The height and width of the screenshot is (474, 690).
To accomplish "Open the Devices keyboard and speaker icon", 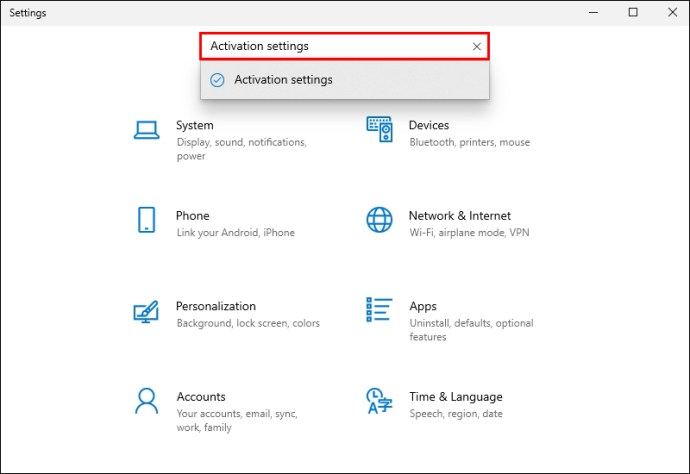I will click(379, 129).
